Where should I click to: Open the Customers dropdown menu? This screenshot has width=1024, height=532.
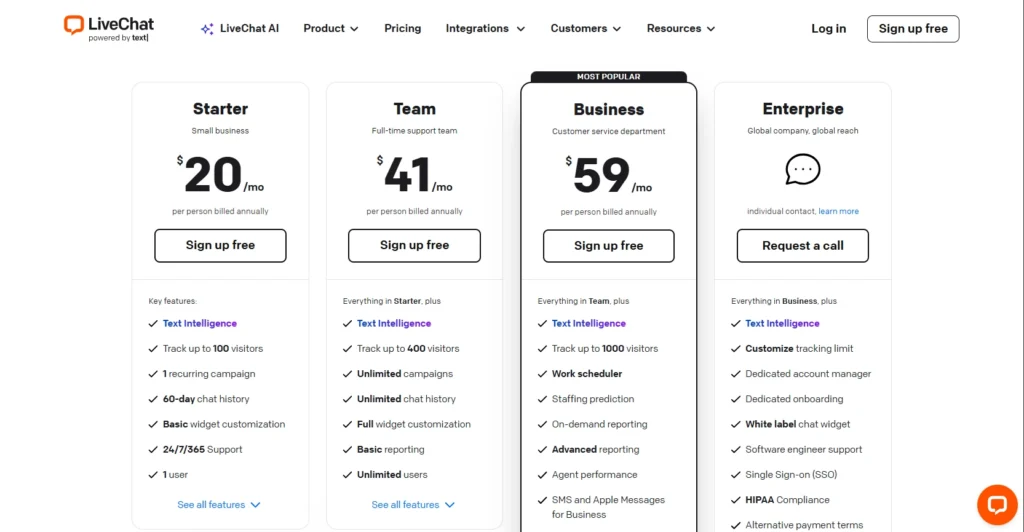pyautogui.click(x=586, y=29)
